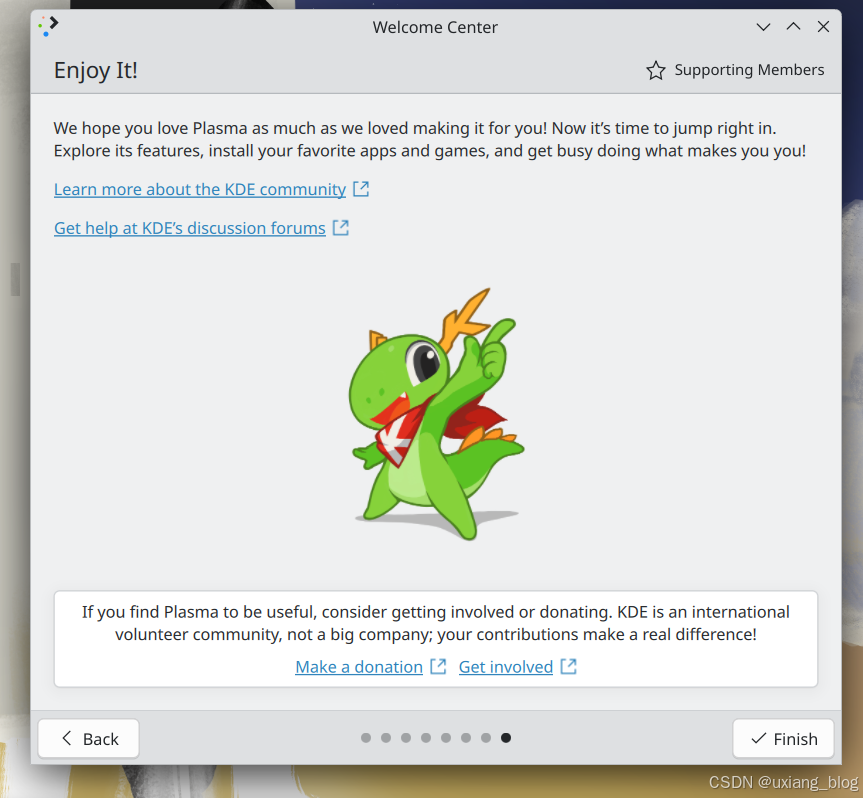Screen dimensions: 863x798
Task: Jump to the third page indicator dot
Action: point(406,737)
